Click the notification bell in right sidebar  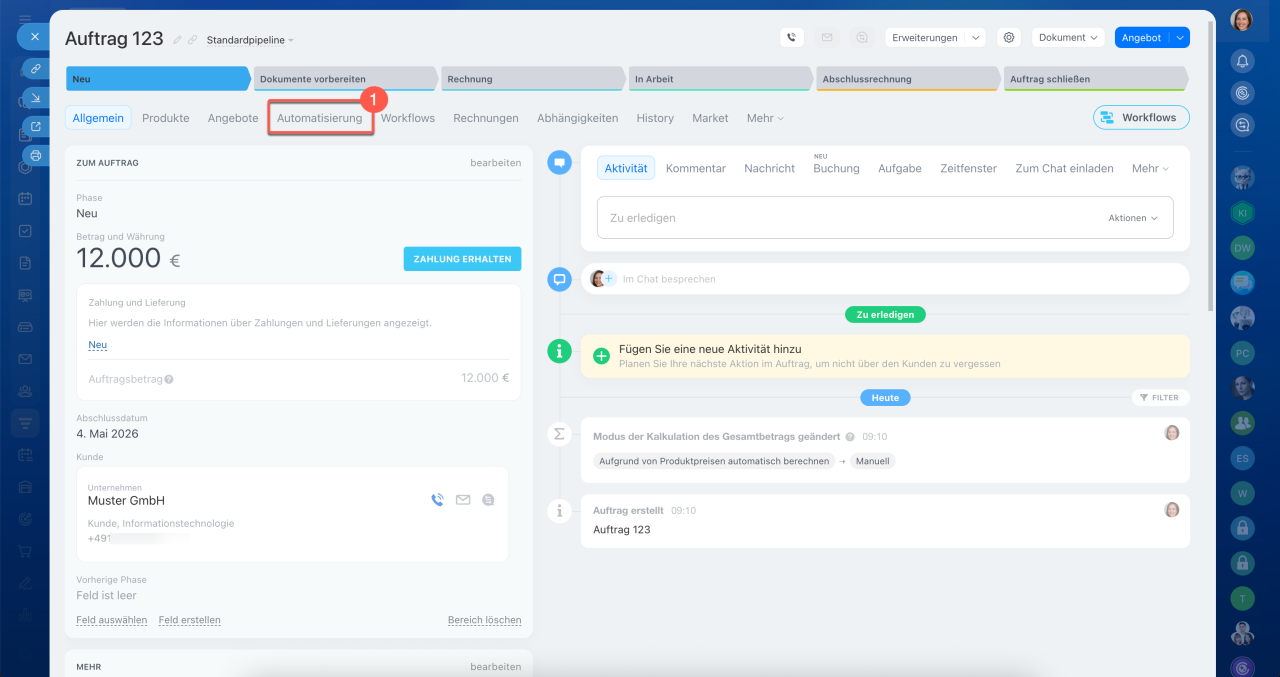(1242, 61)
